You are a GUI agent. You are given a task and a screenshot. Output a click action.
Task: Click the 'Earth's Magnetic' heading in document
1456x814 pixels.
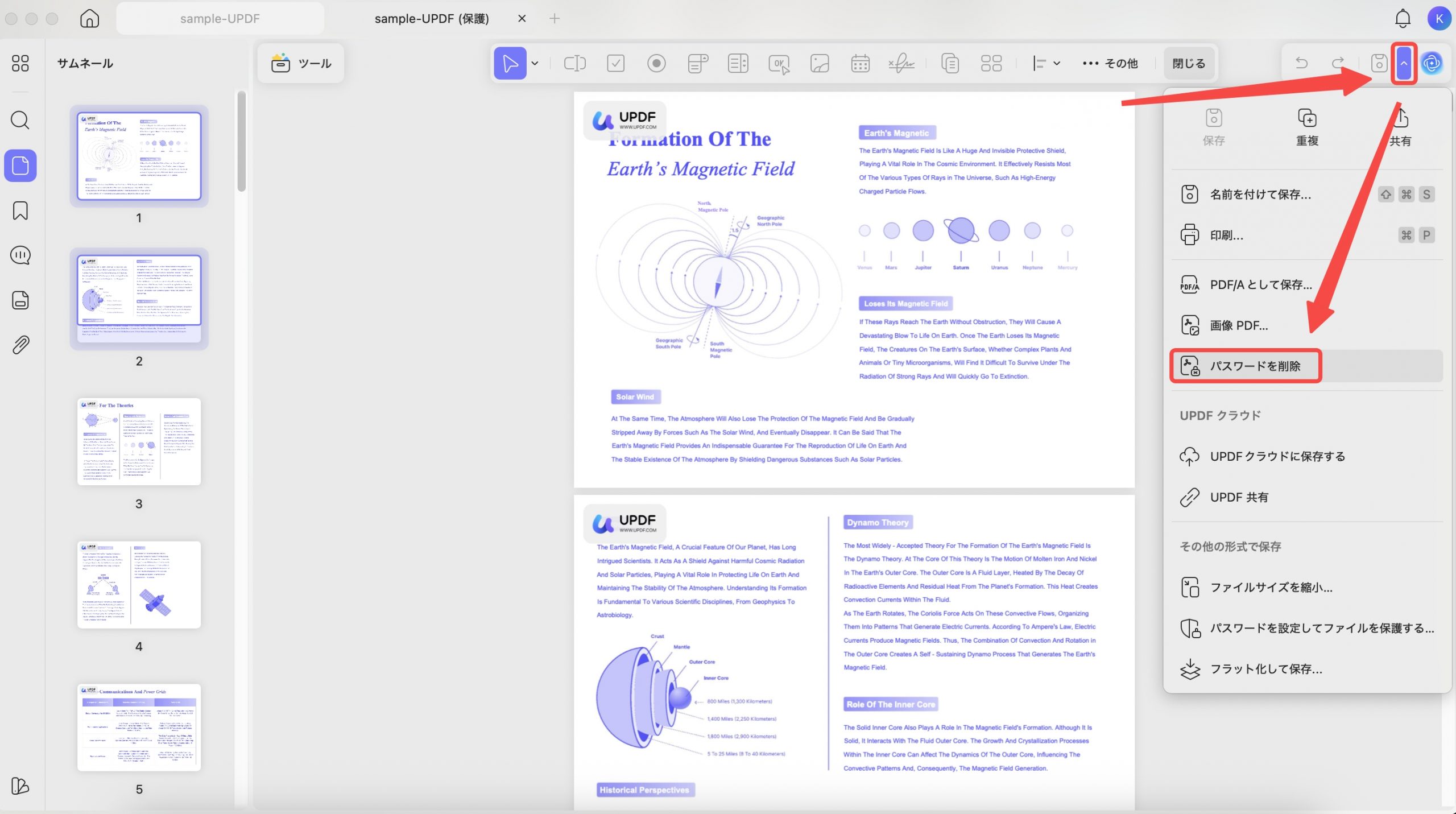pos(896,133)
